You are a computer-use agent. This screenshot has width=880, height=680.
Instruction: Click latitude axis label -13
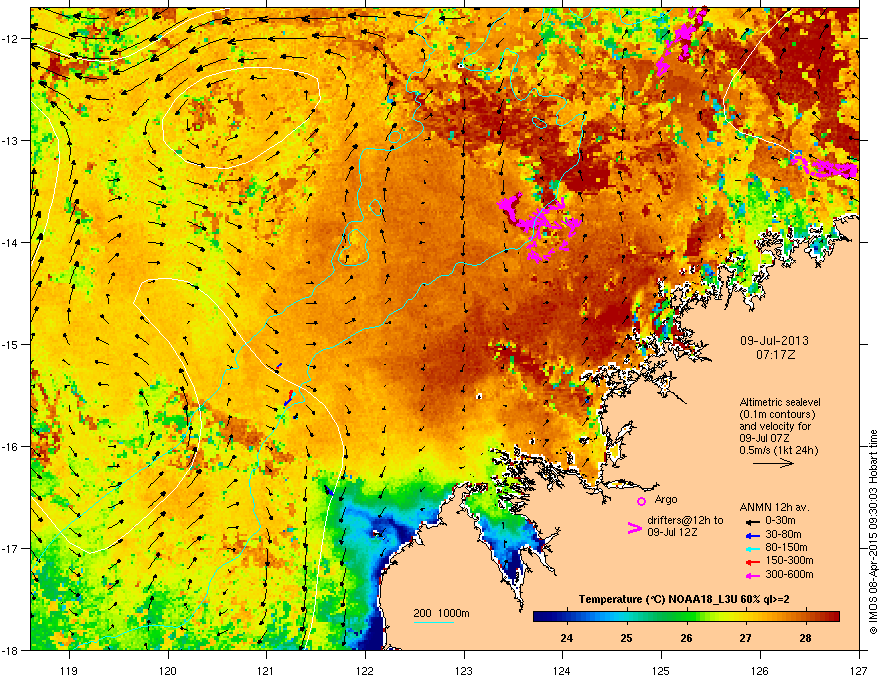click(11, 141)
